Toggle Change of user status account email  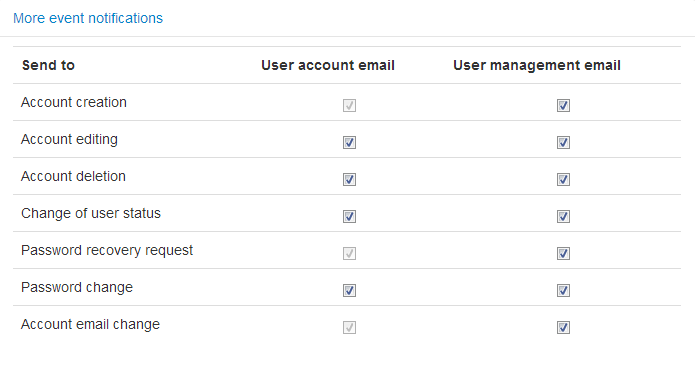[349, 216]
